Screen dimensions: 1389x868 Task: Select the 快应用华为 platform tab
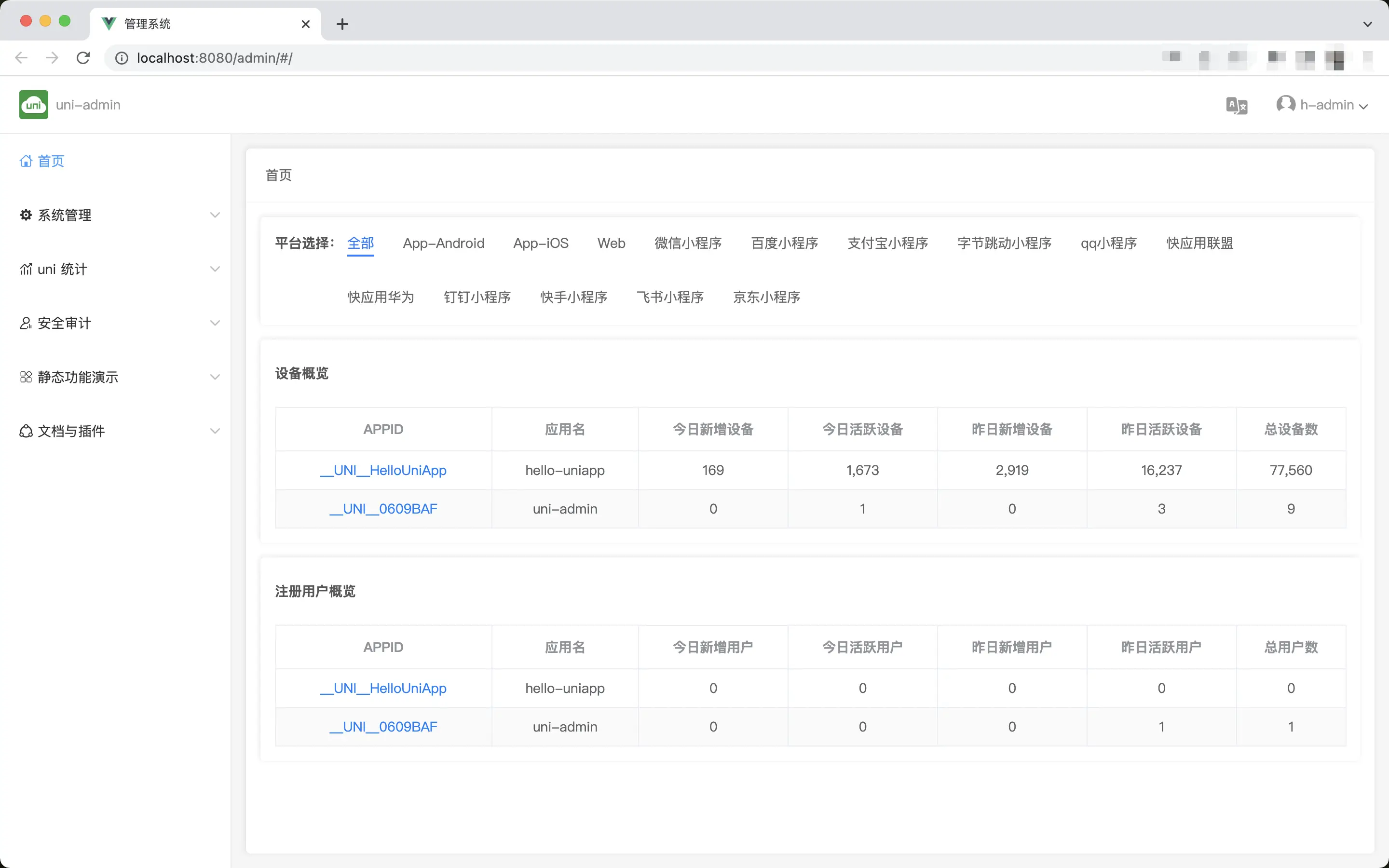[381, 298]
